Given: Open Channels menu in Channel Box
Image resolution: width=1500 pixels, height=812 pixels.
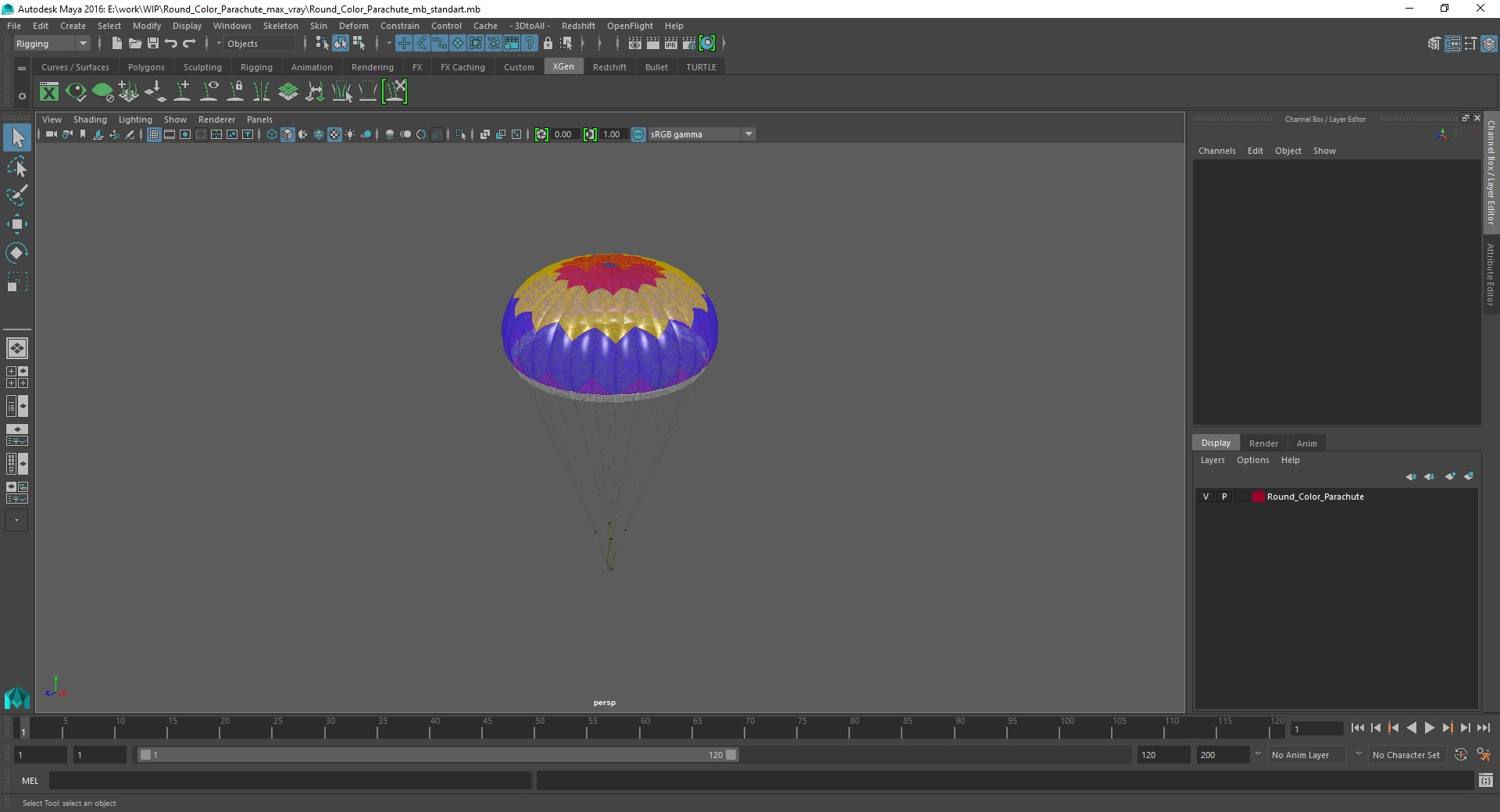Looking at the screenshot, I should [1217, 151].
